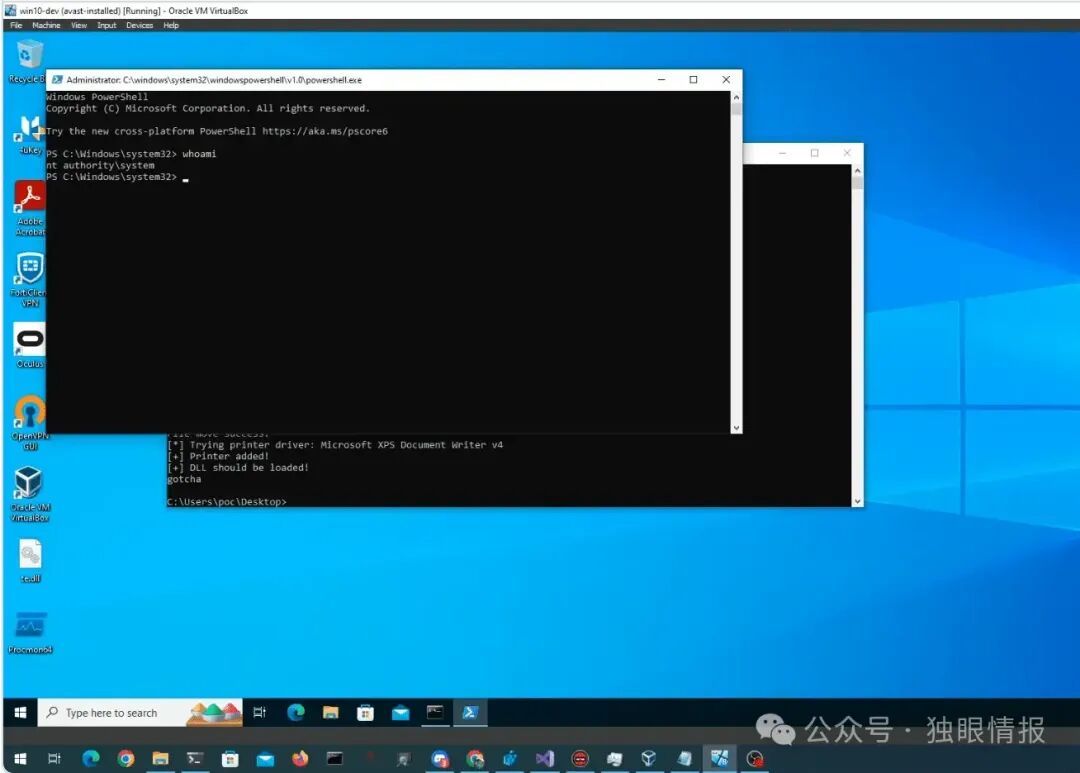
Task: Open Microsoft Edge on the host taskbar
Action: click(90, 759)
